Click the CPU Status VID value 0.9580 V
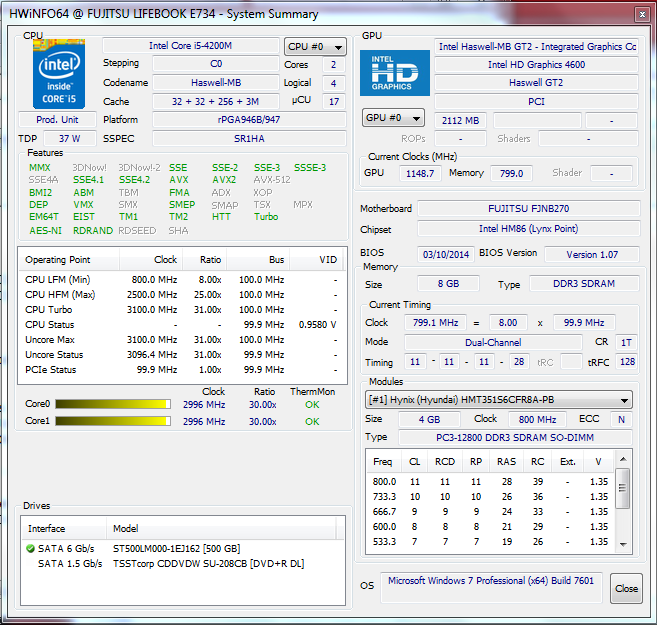 (x=318, y=325)
